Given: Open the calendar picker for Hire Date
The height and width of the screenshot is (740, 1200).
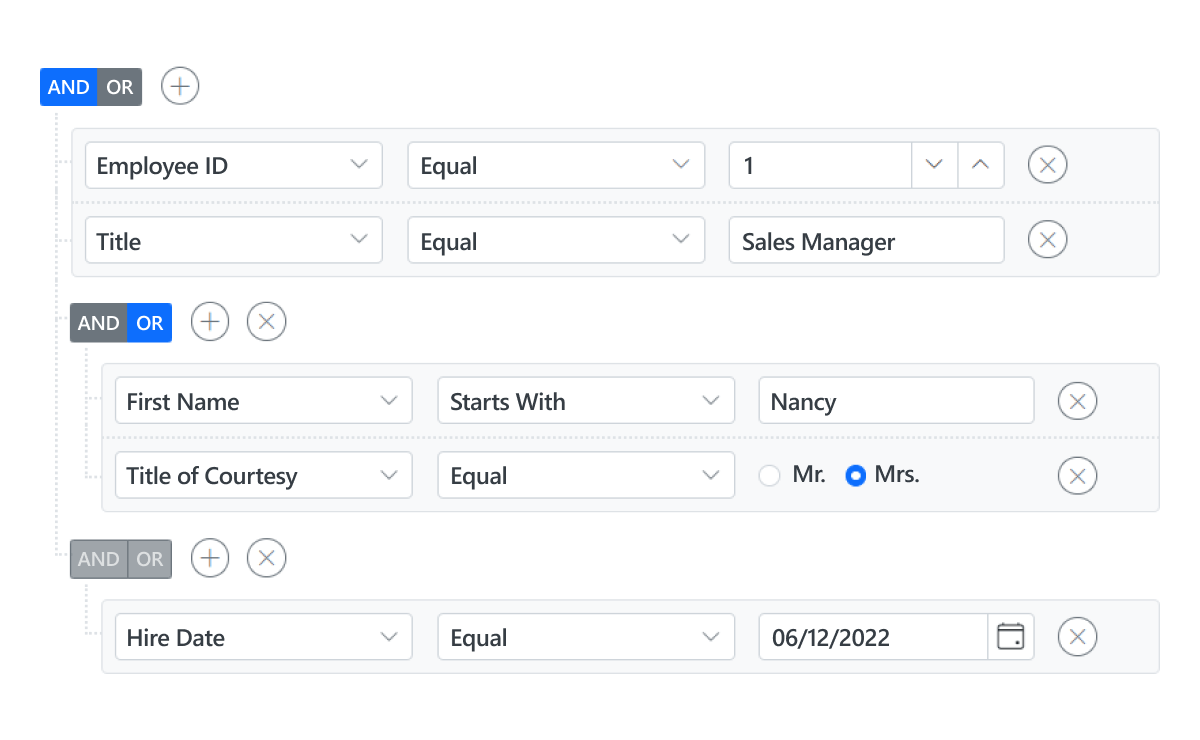Looking at the screenshot, I should tap(1010, 637).
